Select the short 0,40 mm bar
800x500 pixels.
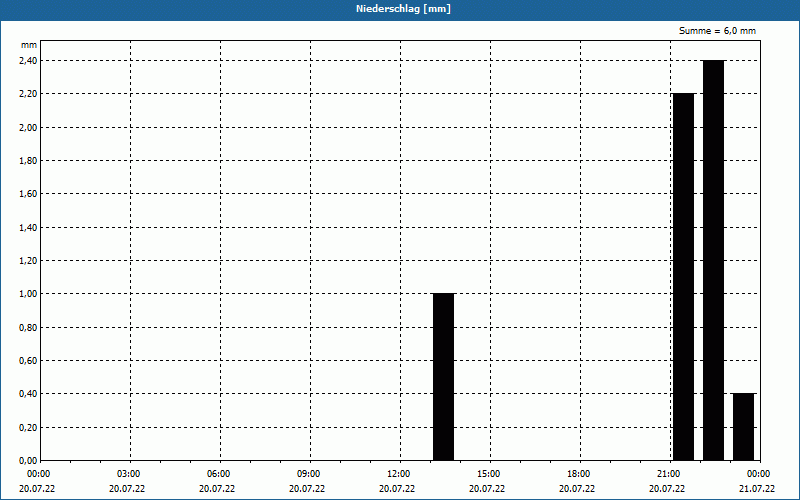(x=743, y=427)
